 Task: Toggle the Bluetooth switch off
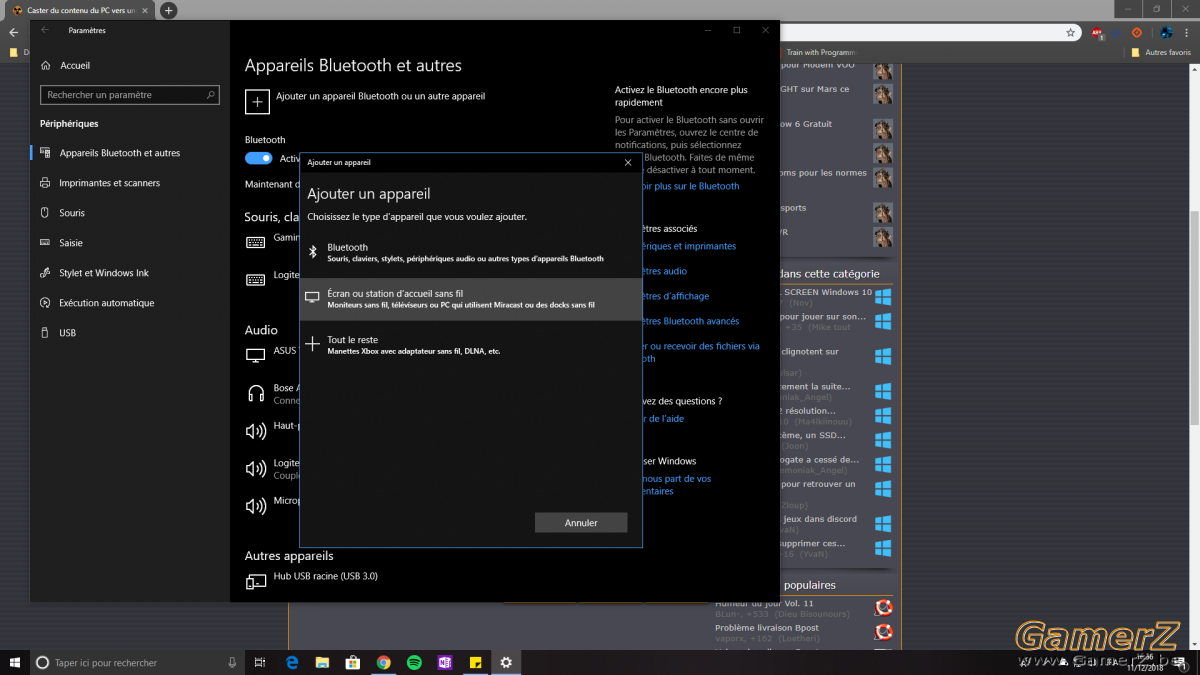pyautogui.click(x=258, y=158)
